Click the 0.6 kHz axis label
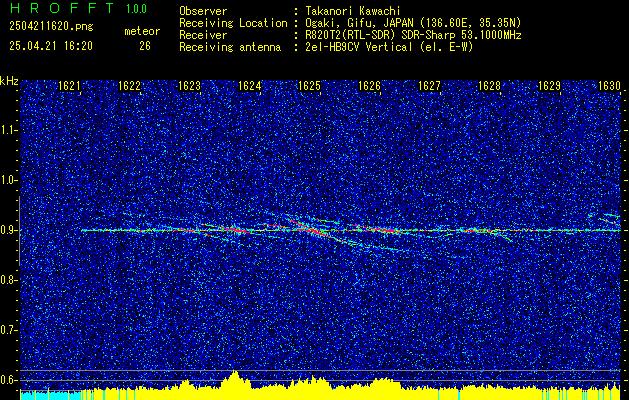629x400 pixels. click(8, 380)
